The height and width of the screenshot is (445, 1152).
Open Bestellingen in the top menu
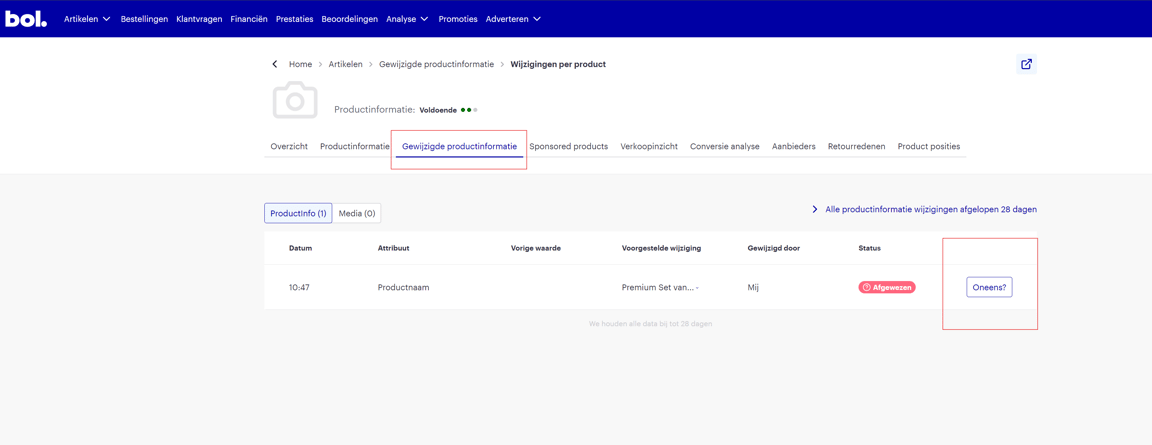(x=144, y=19)
